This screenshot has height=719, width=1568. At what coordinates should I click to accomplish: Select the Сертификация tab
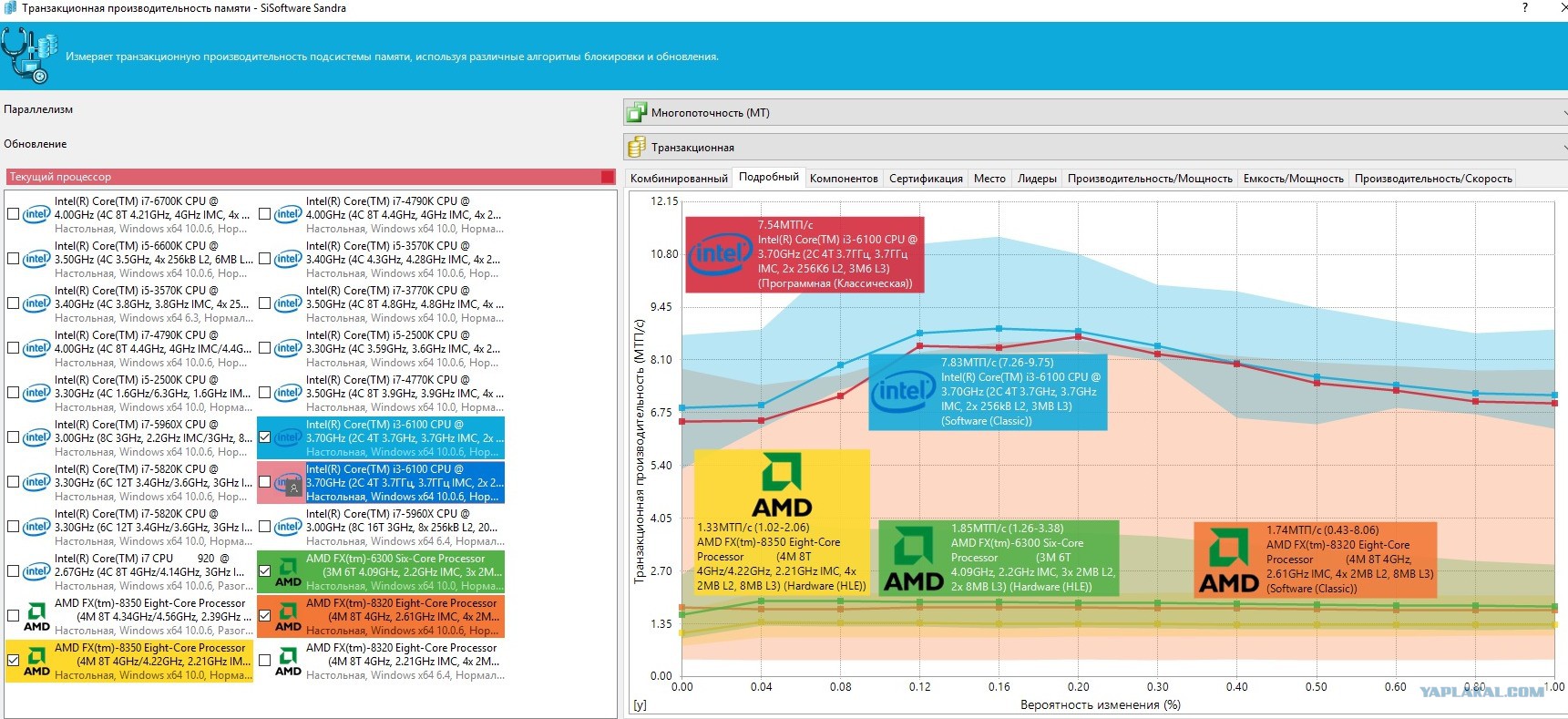click(x=926, y=179)
